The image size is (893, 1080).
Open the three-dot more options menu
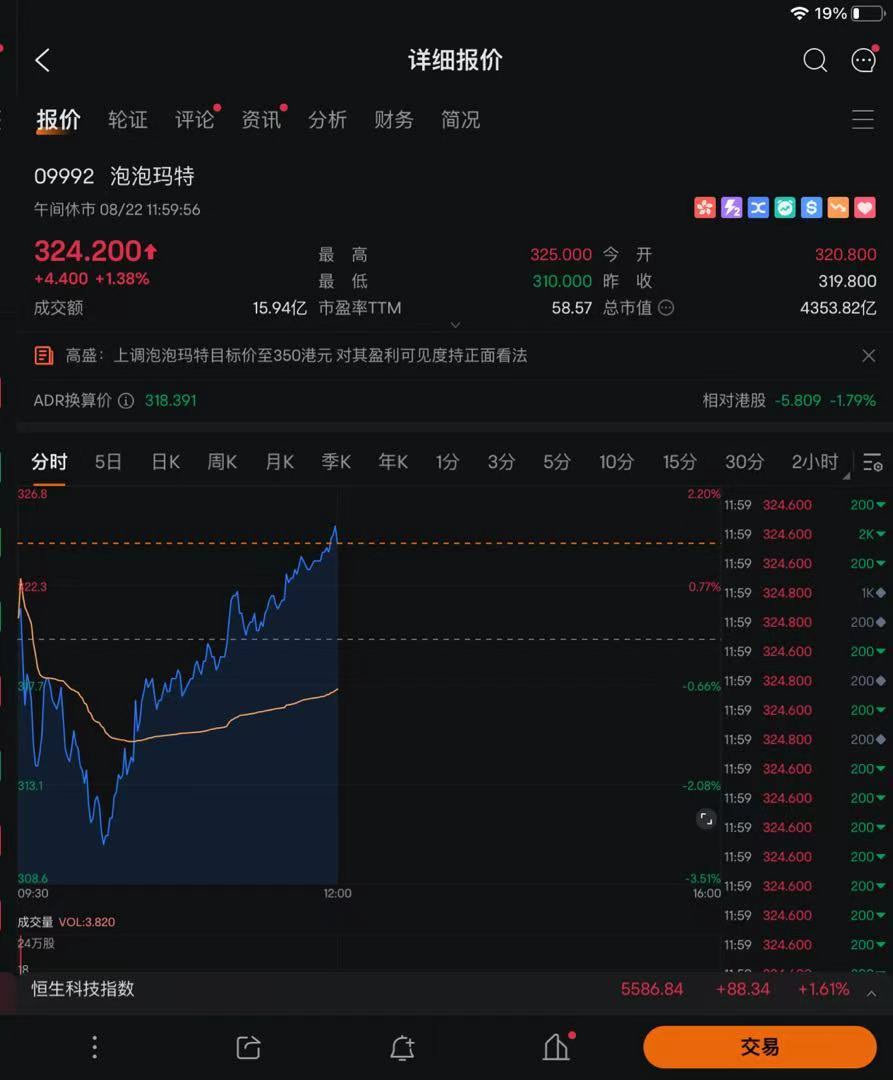click(x=95, y=1047)
